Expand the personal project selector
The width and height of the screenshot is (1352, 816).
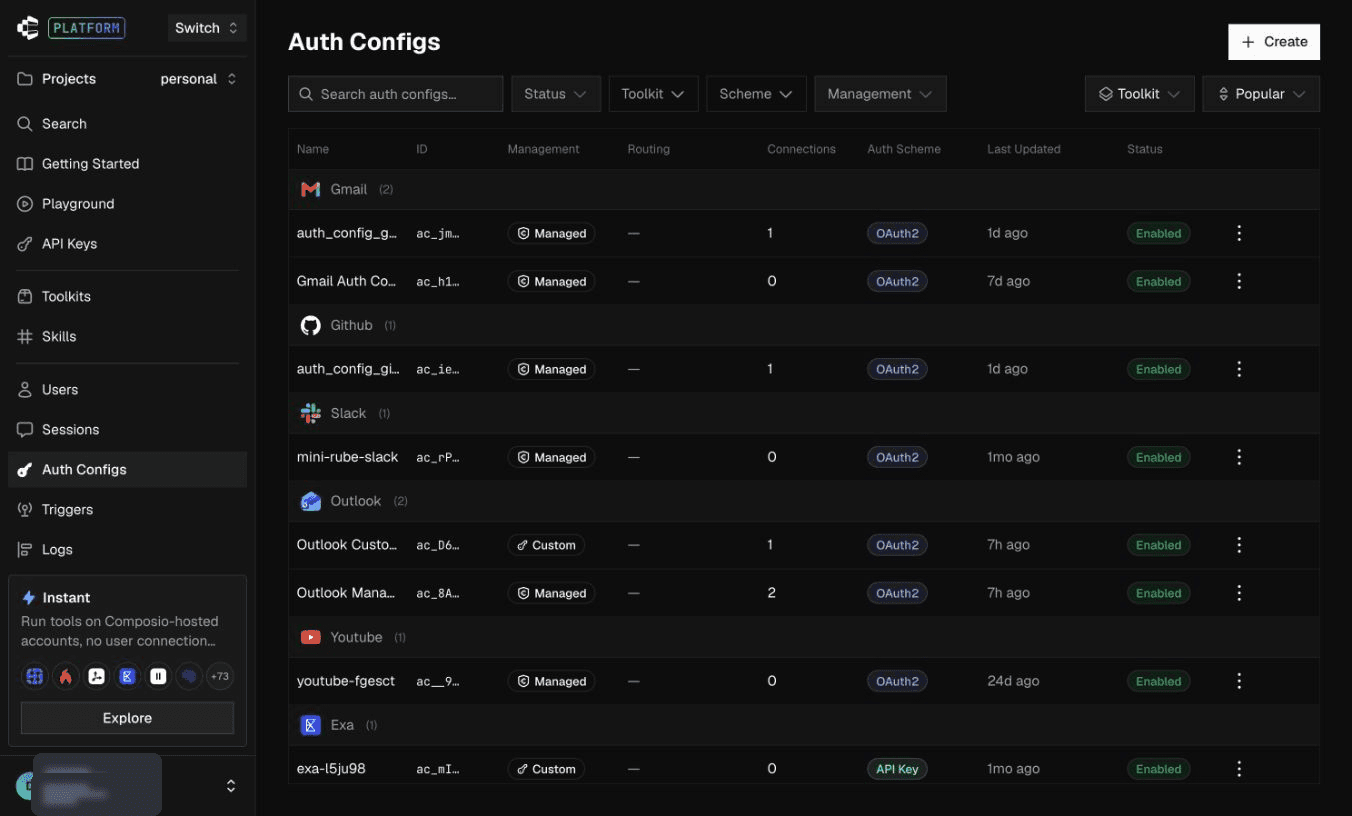pos(198,79)
